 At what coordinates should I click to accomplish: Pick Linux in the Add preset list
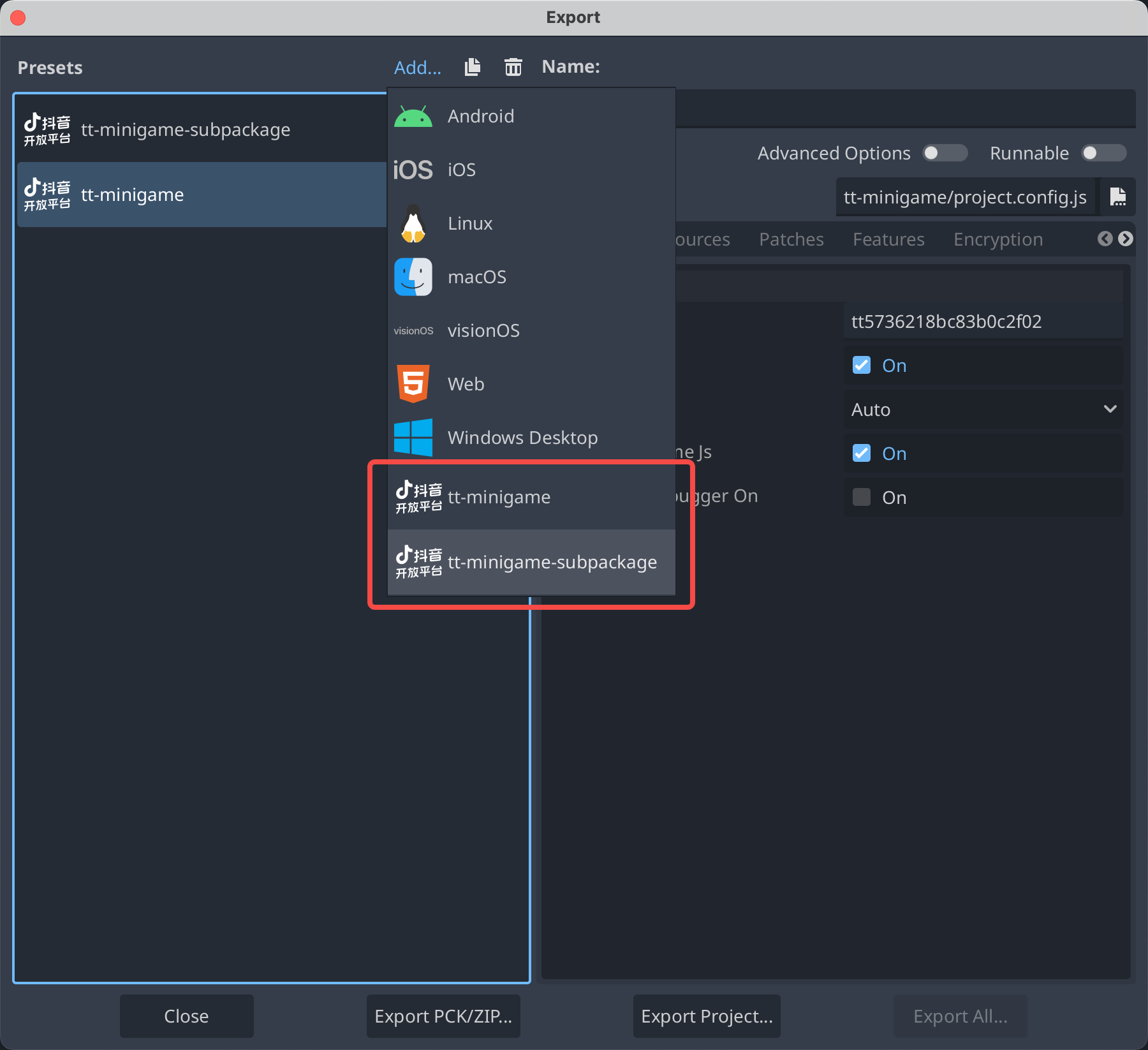coord(469,223)
